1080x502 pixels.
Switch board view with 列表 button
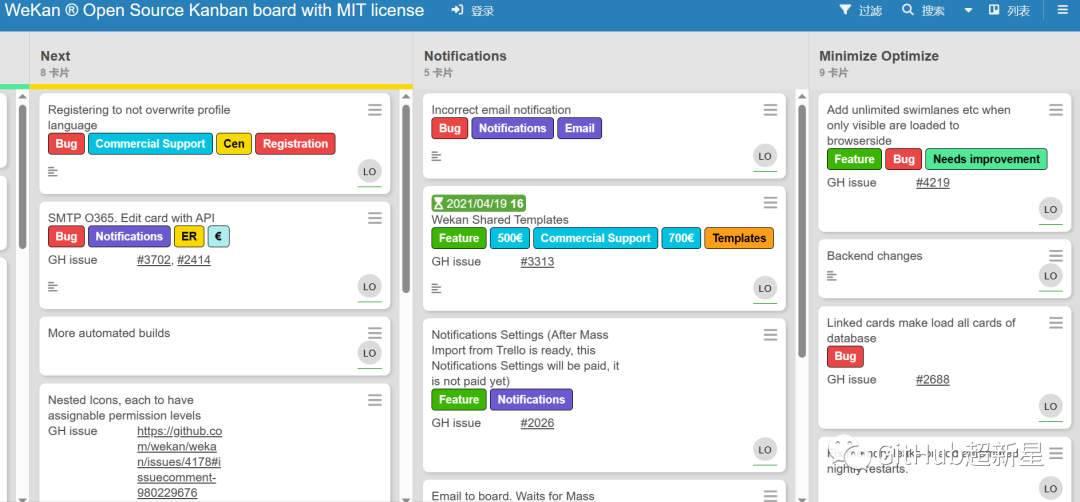1009,10
